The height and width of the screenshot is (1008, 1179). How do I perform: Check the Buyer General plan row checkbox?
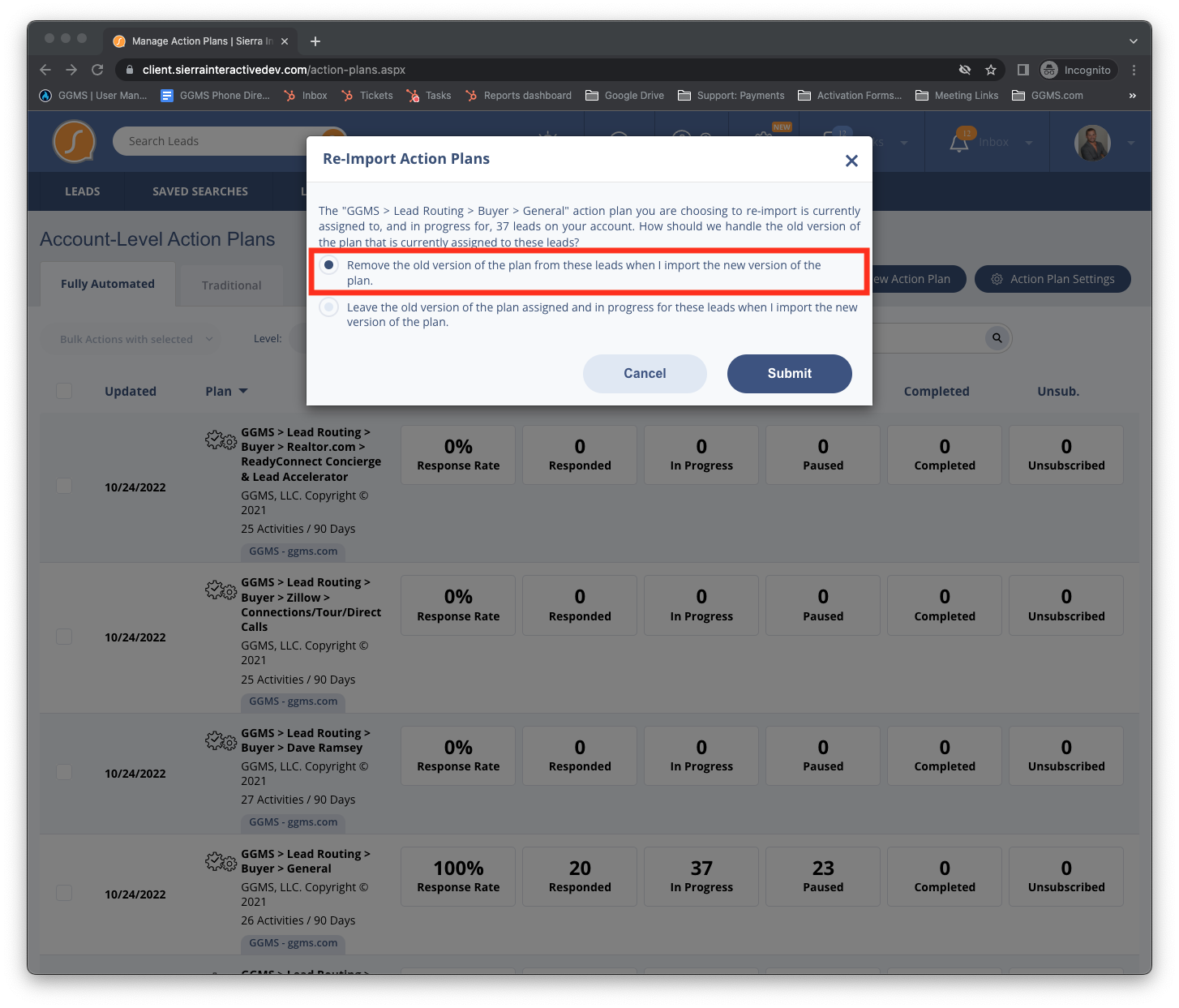coord(64,893)
